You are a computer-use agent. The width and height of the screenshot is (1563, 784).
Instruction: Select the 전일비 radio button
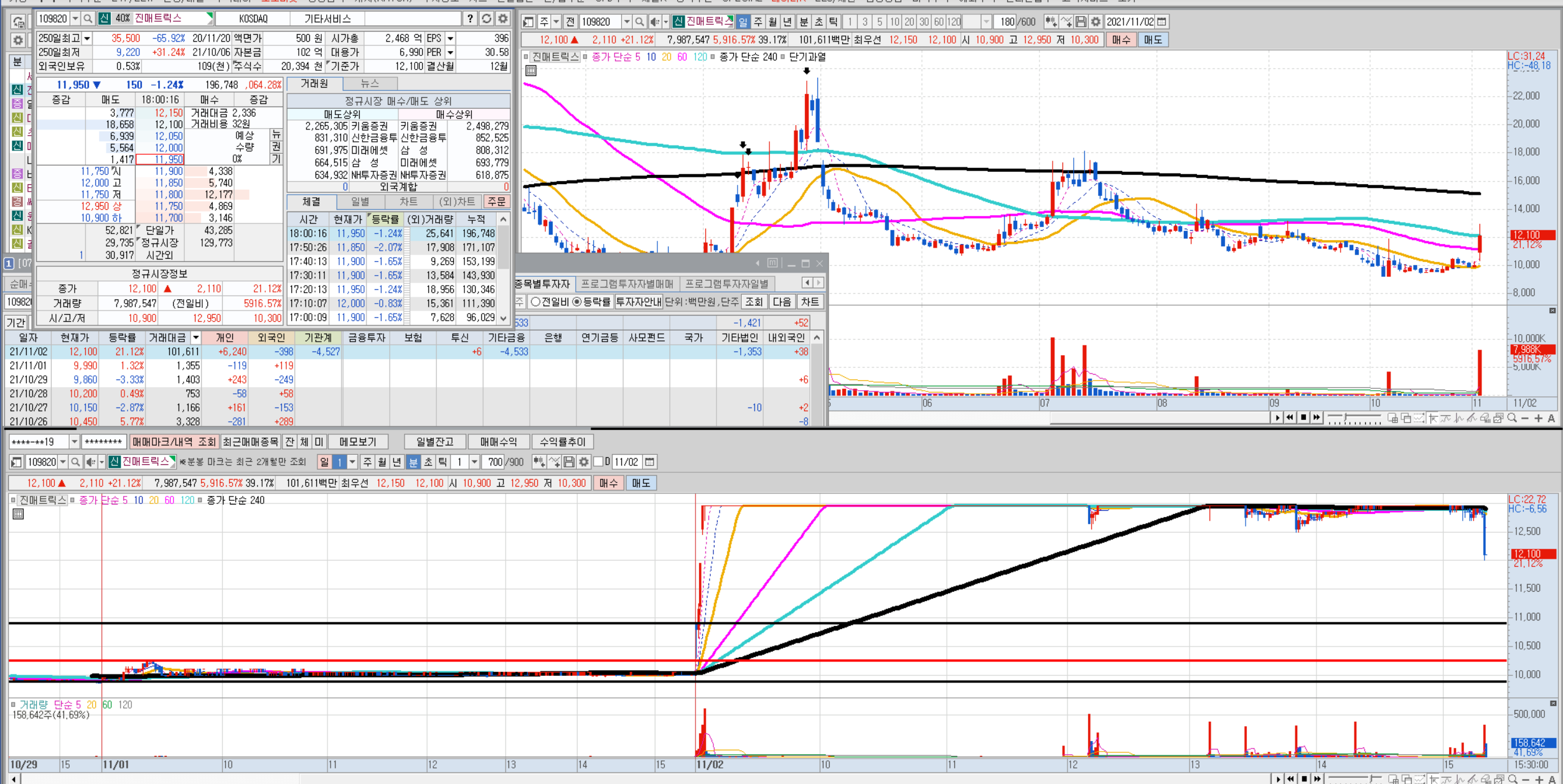(x=535, y=302)
